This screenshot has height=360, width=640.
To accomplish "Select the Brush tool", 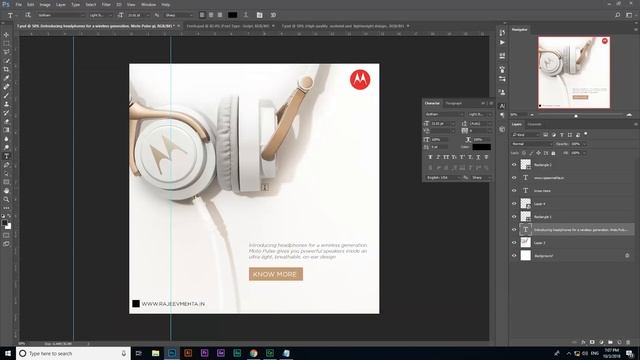I will 6,96.
